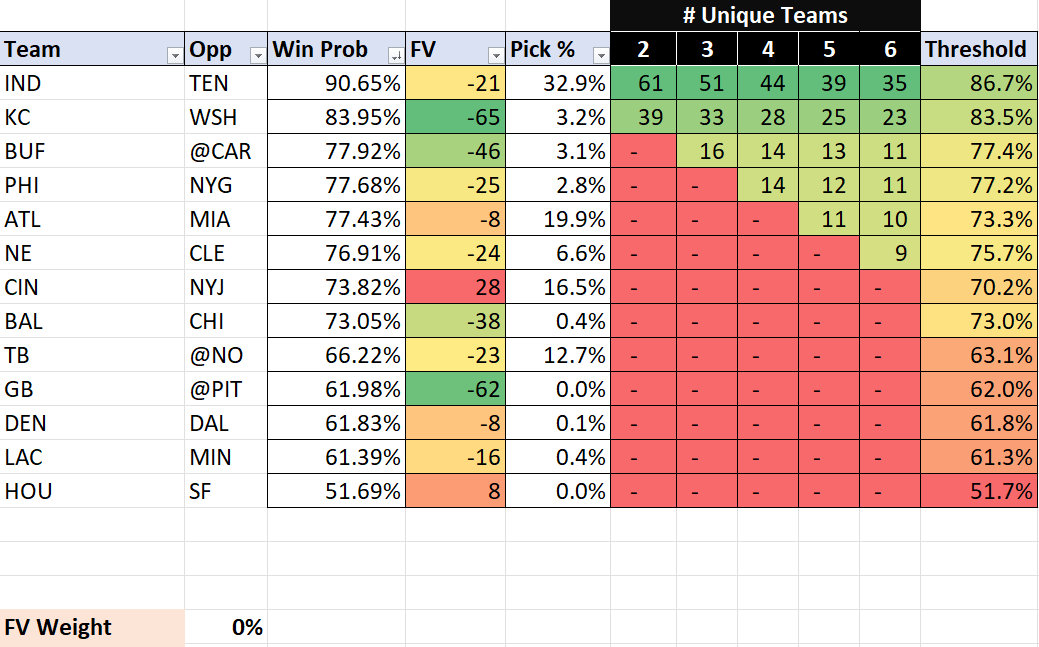Open the Win Prob sort filter button
The height and width of the screenshot is (647, 1039).
click(395, 54)
